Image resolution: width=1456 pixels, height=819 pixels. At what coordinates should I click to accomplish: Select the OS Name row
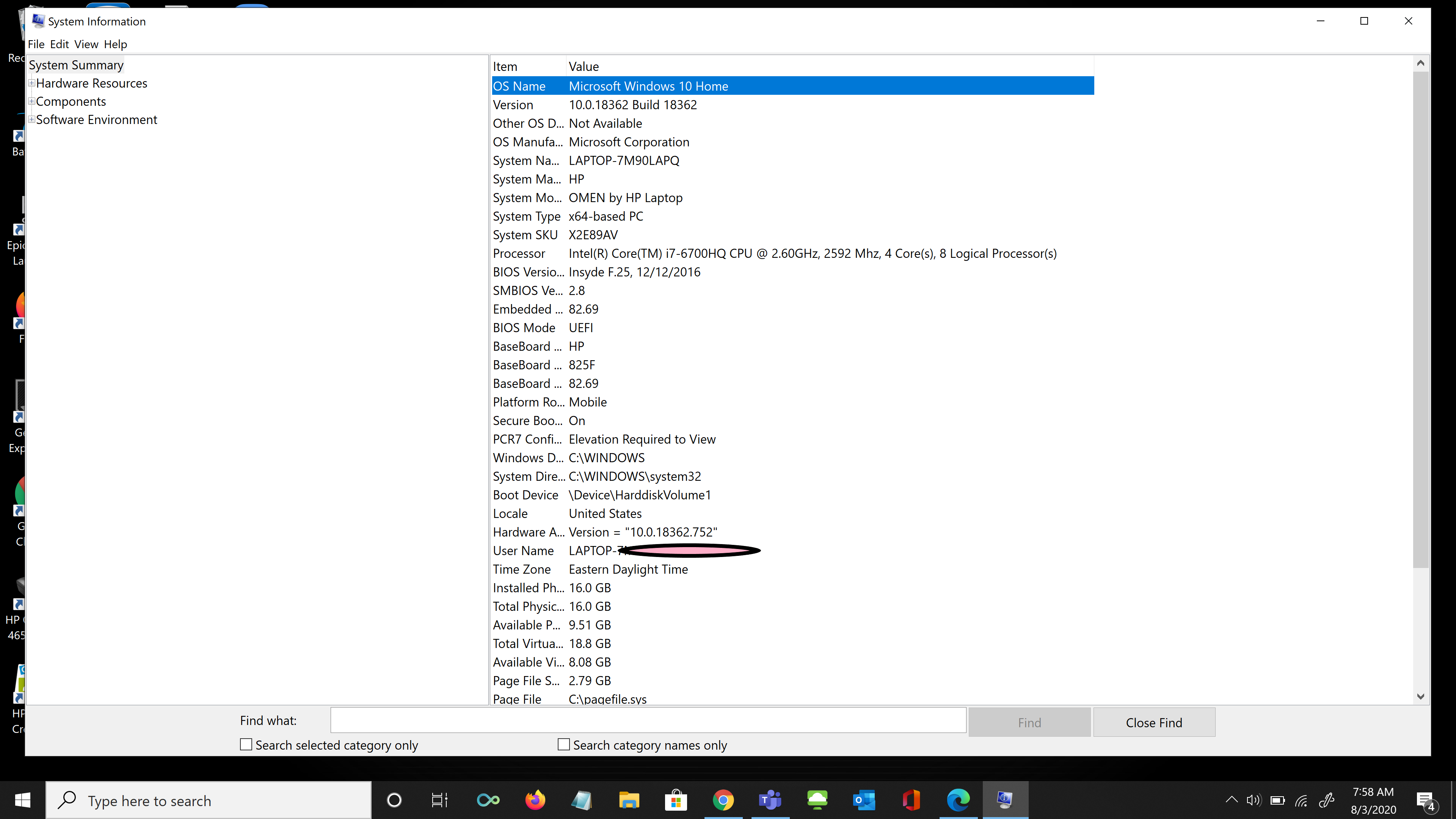[792, 86]
